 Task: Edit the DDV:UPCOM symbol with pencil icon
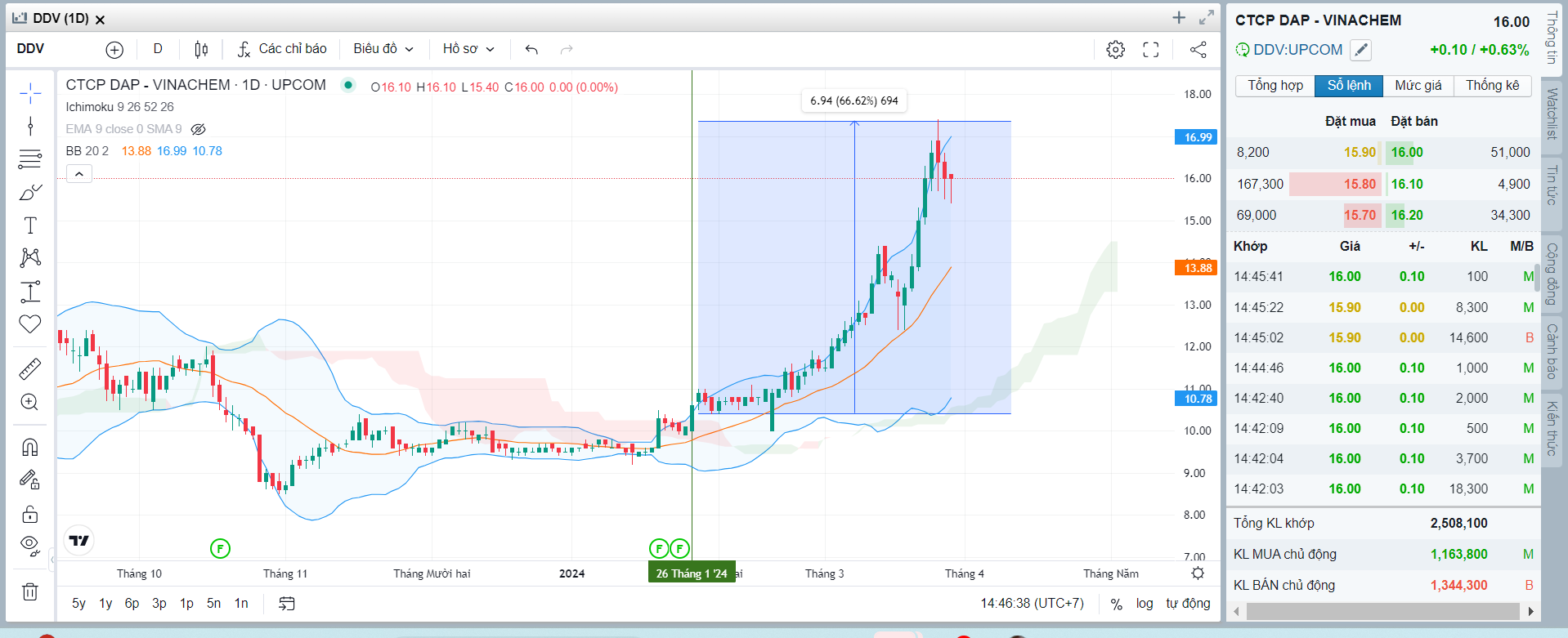pyautogui.click(x=1360, y=50)
